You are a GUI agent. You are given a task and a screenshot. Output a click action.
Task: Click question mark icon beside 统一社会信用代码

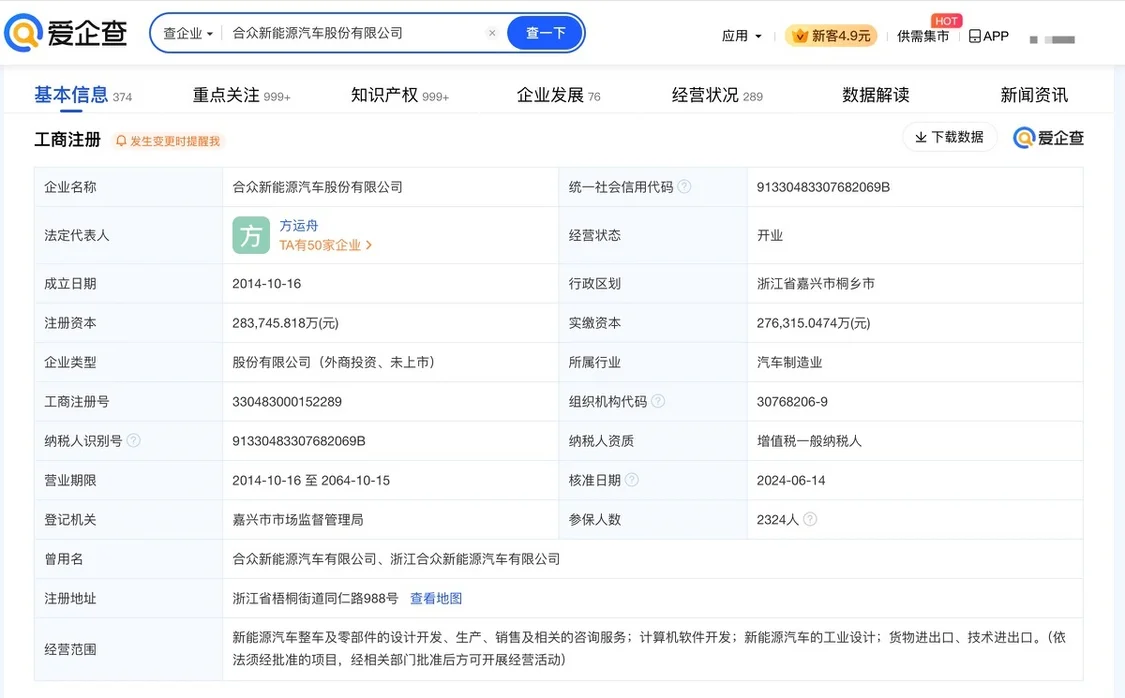(686, 186)
